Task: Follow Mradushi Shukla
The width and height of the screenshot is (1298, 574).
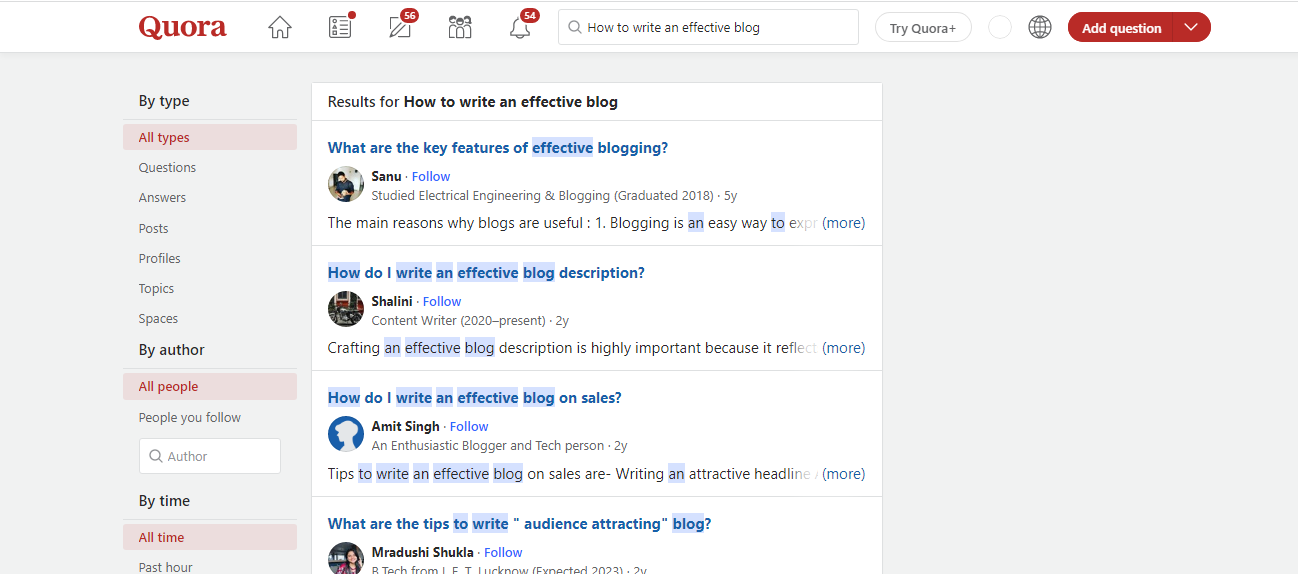Action: [503, 552]
